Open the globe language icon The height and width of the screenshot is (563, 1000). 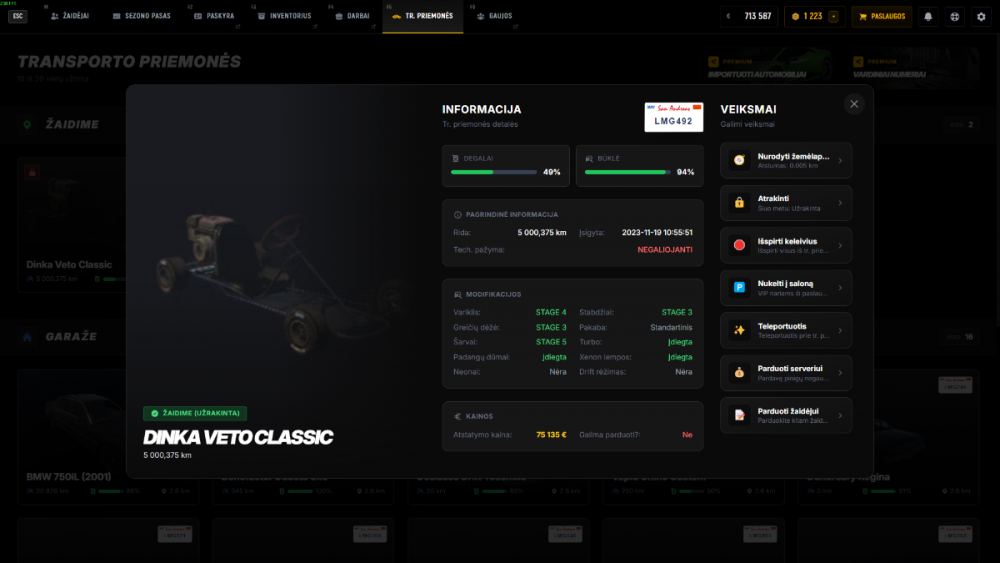[955, 17]
